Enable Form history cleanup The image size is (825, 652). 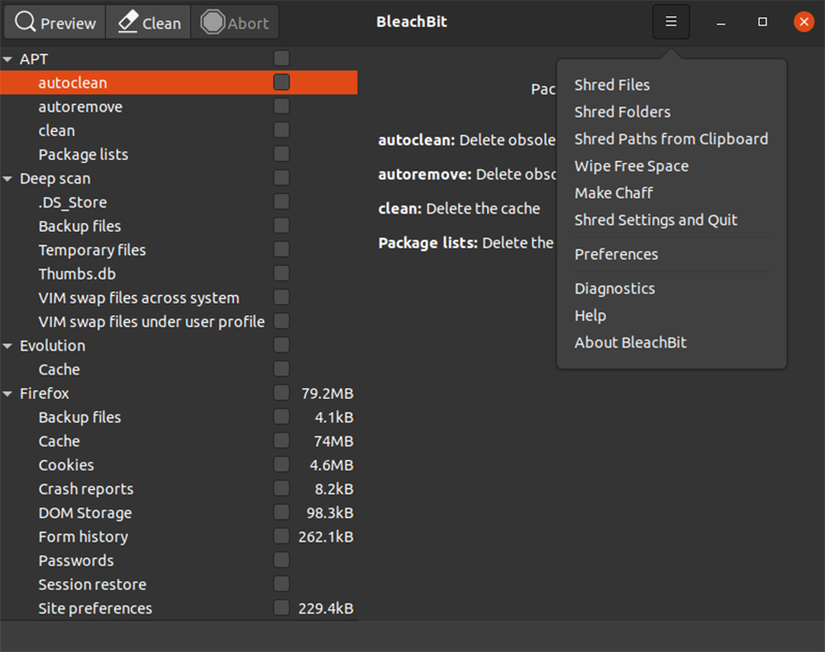tap(281, 537)
